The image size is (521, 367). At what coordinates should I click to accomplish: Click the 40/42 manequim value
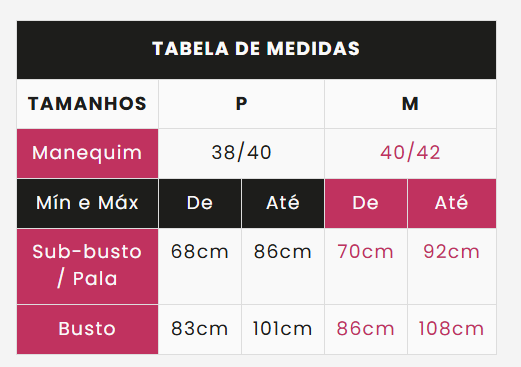410,153
